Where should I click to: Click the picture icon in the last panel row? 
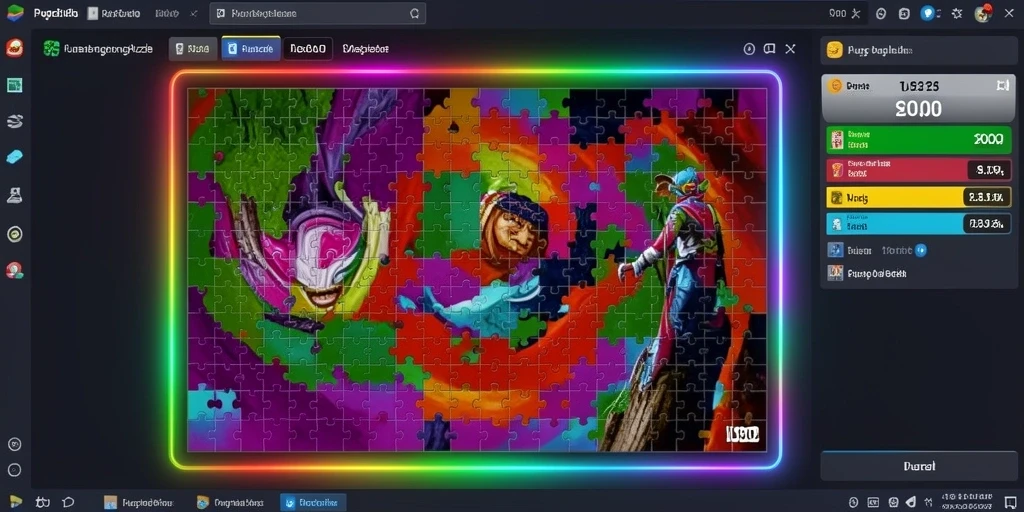point(835,273)
